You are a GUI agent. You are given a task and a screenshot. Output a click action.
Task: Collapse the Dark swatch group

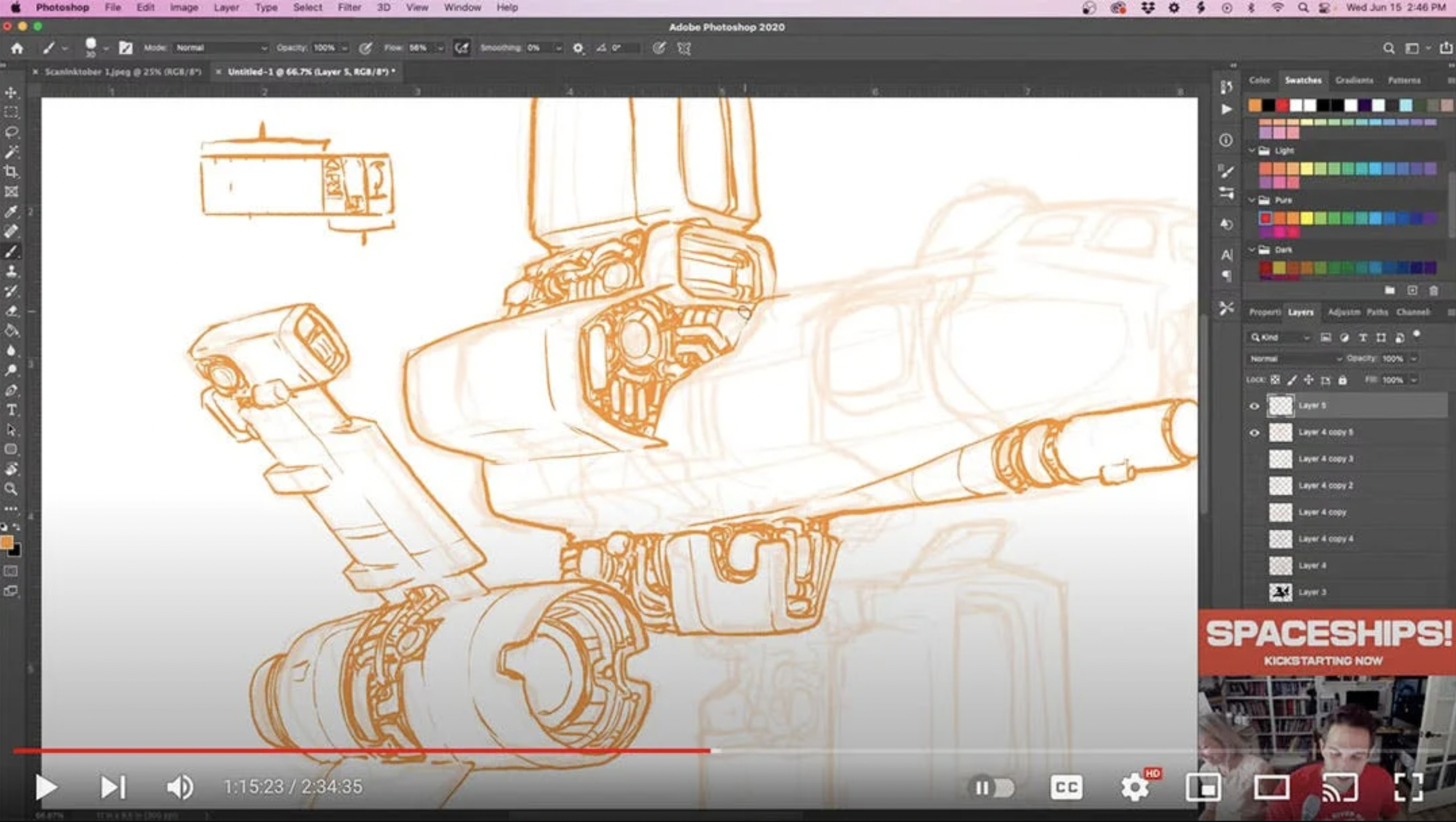1252,249
